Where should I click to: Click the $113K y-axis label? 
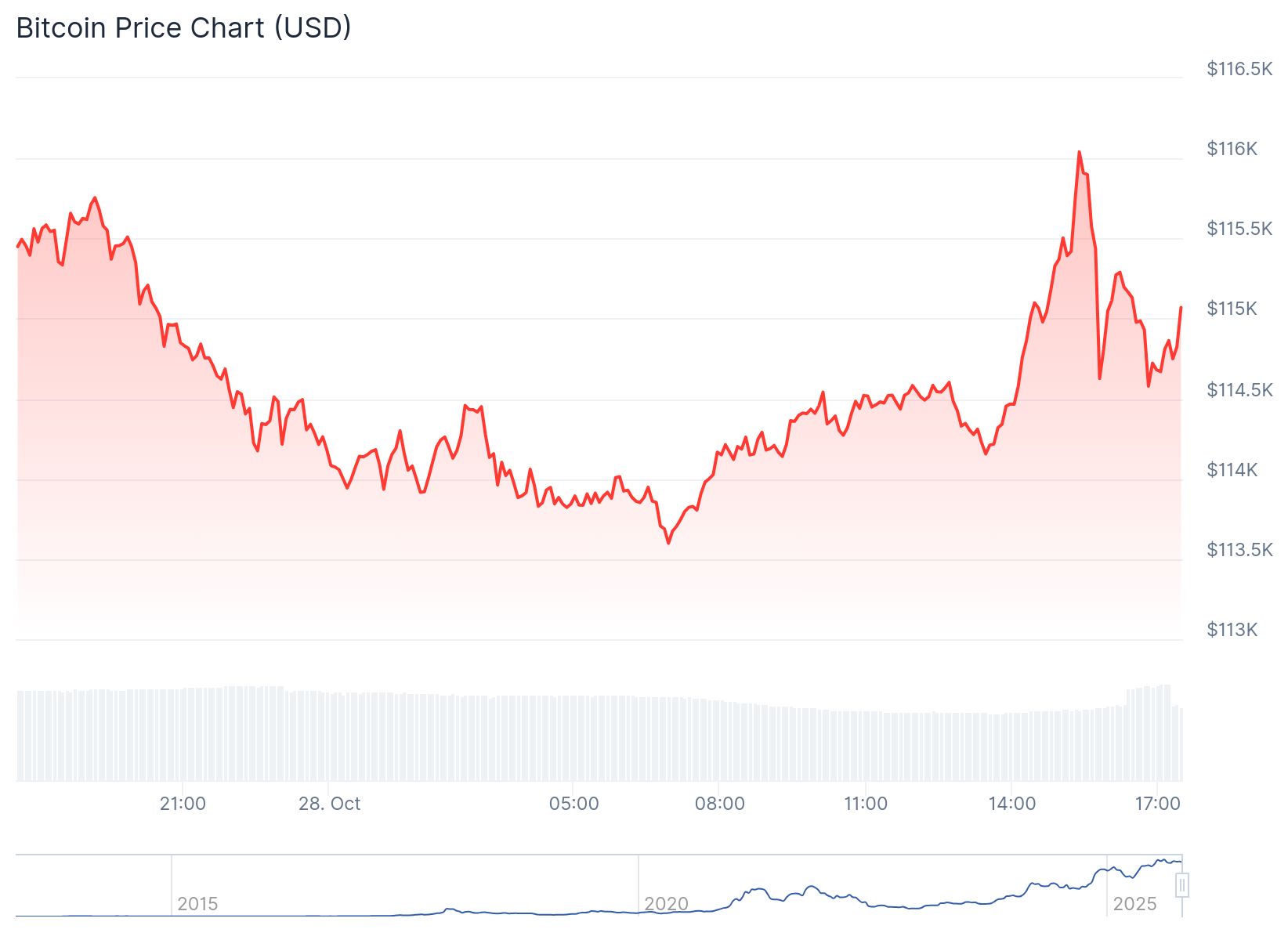coord(1232,630)
